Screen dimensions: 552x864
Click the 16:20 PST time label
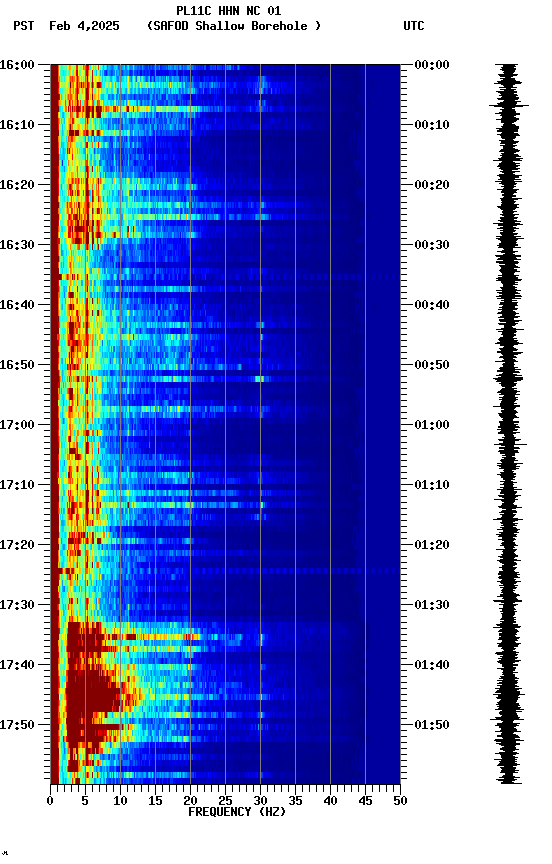pyautogui.click(x=17, y=185)
